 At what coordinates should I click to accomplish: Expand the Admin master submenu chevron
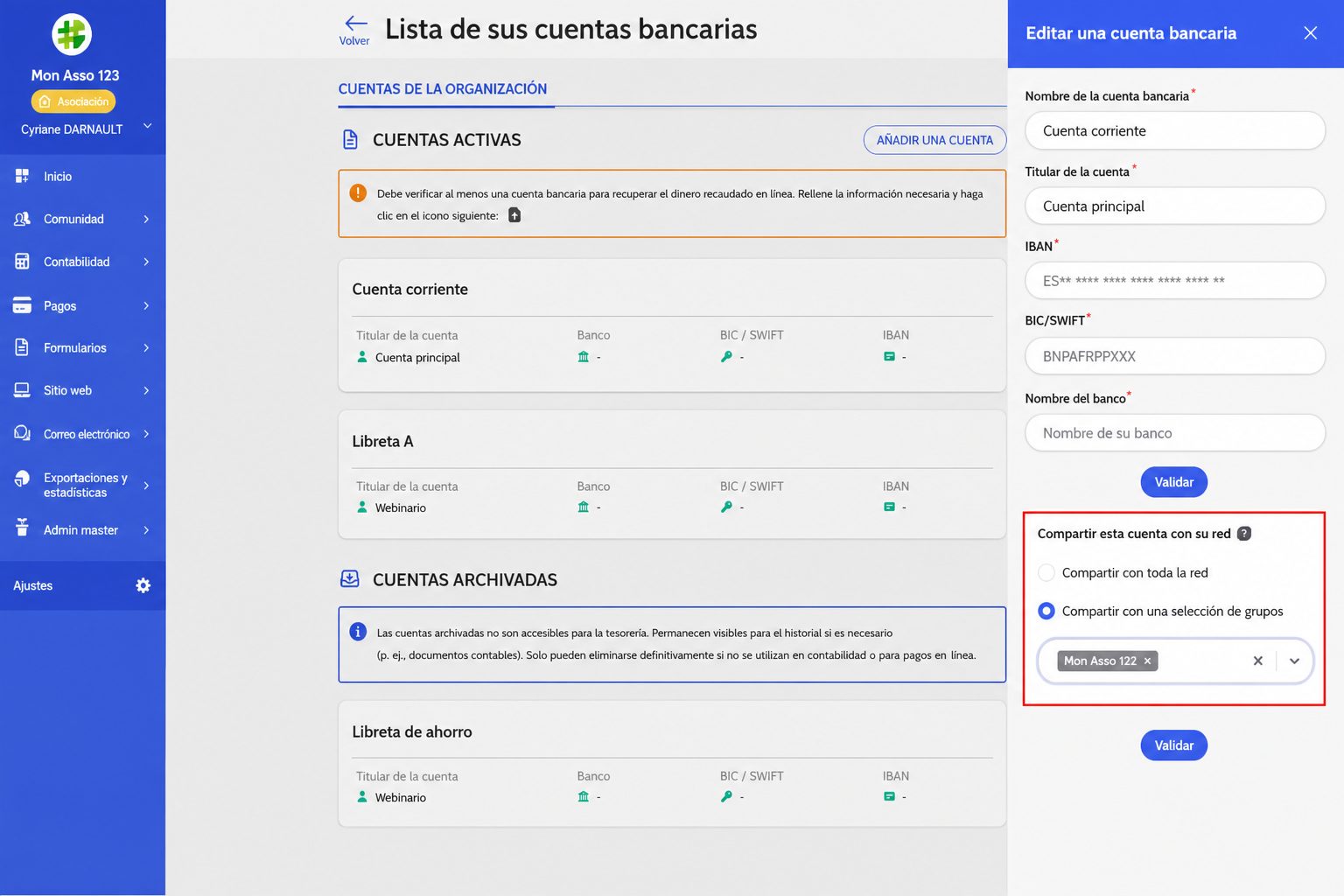coord(146,529)
